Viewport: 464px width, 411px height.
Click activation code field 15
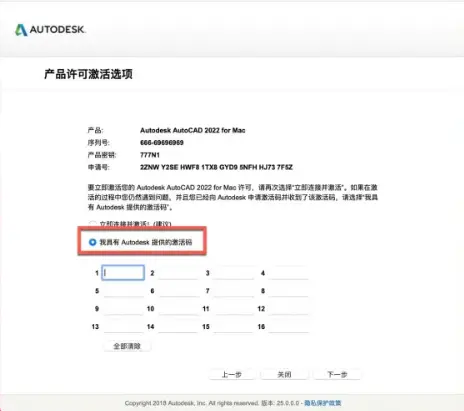click(233, 327)
